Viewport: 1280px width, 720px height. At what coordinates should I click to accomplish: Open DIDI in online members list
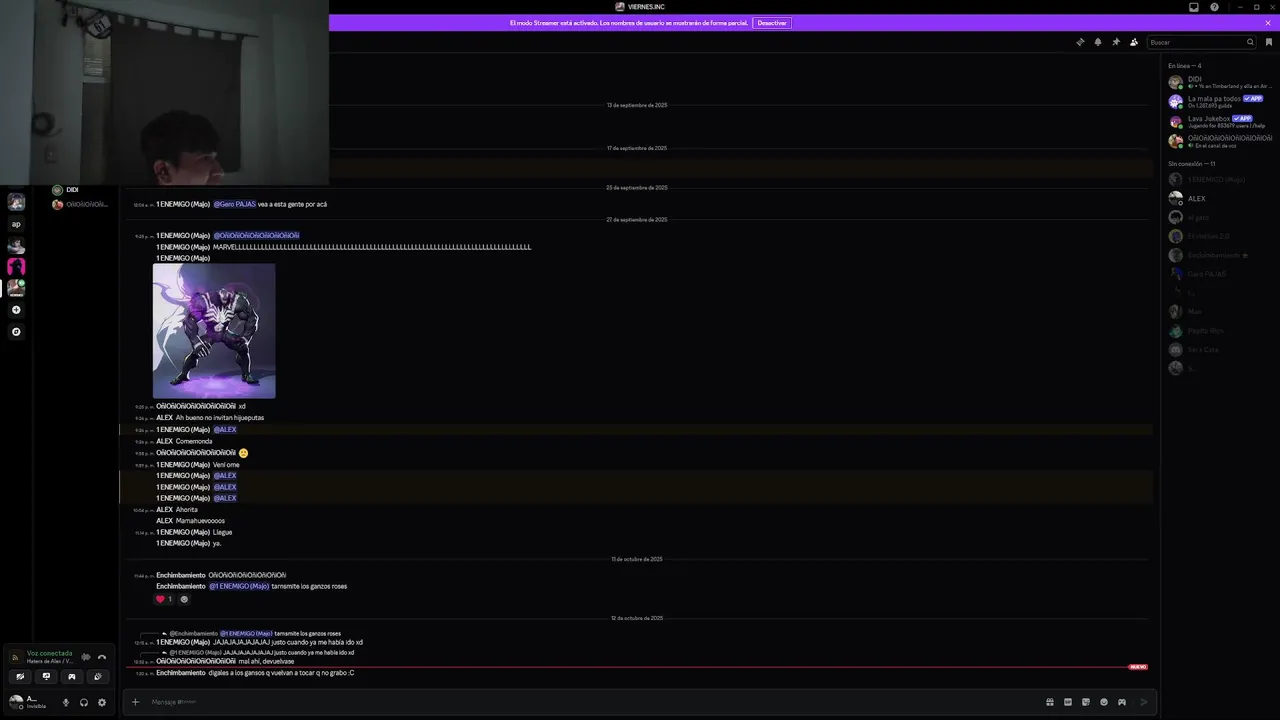[x=1220, y=82]
